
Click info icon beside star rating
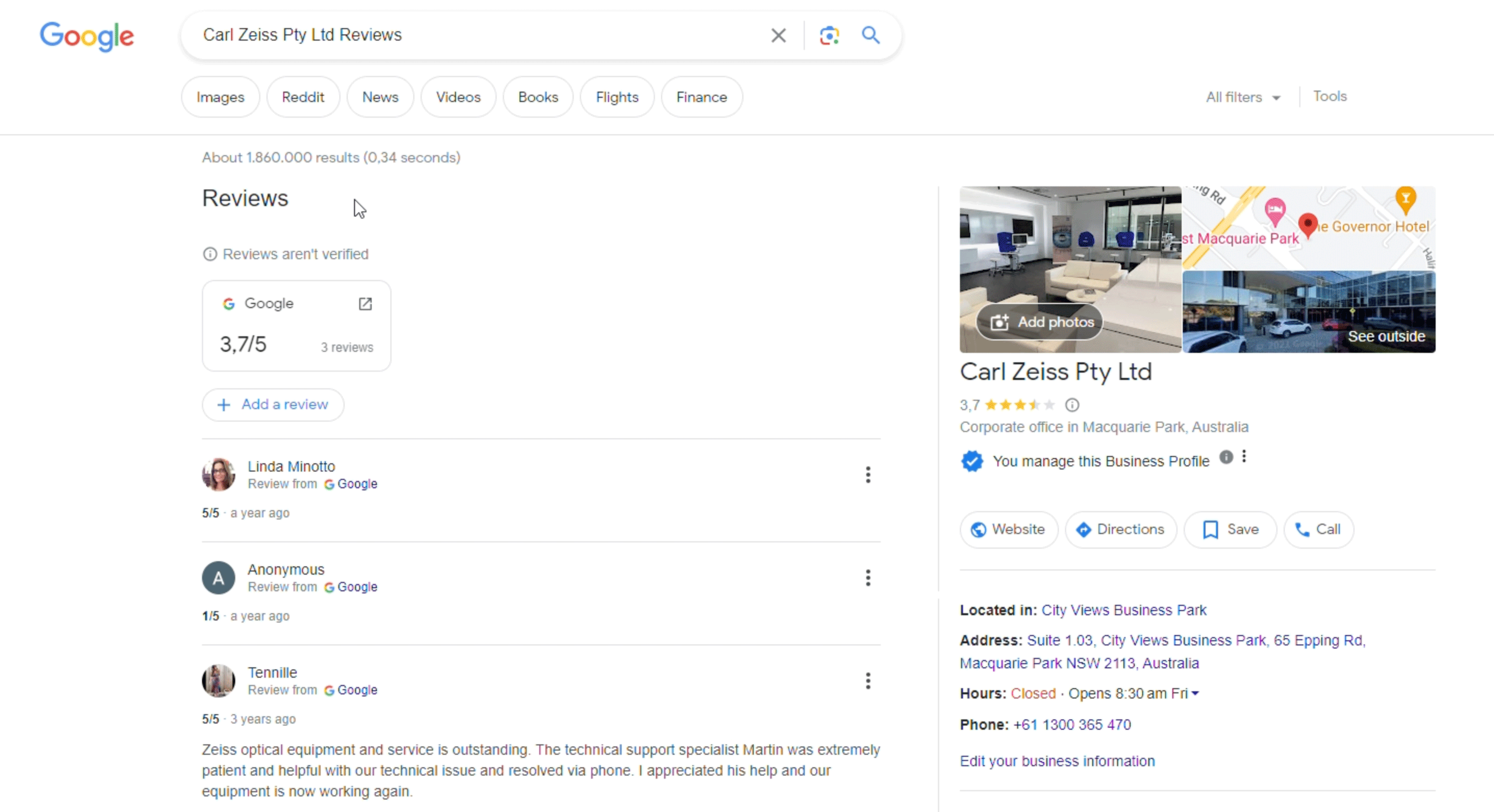tap(1072, 405)
